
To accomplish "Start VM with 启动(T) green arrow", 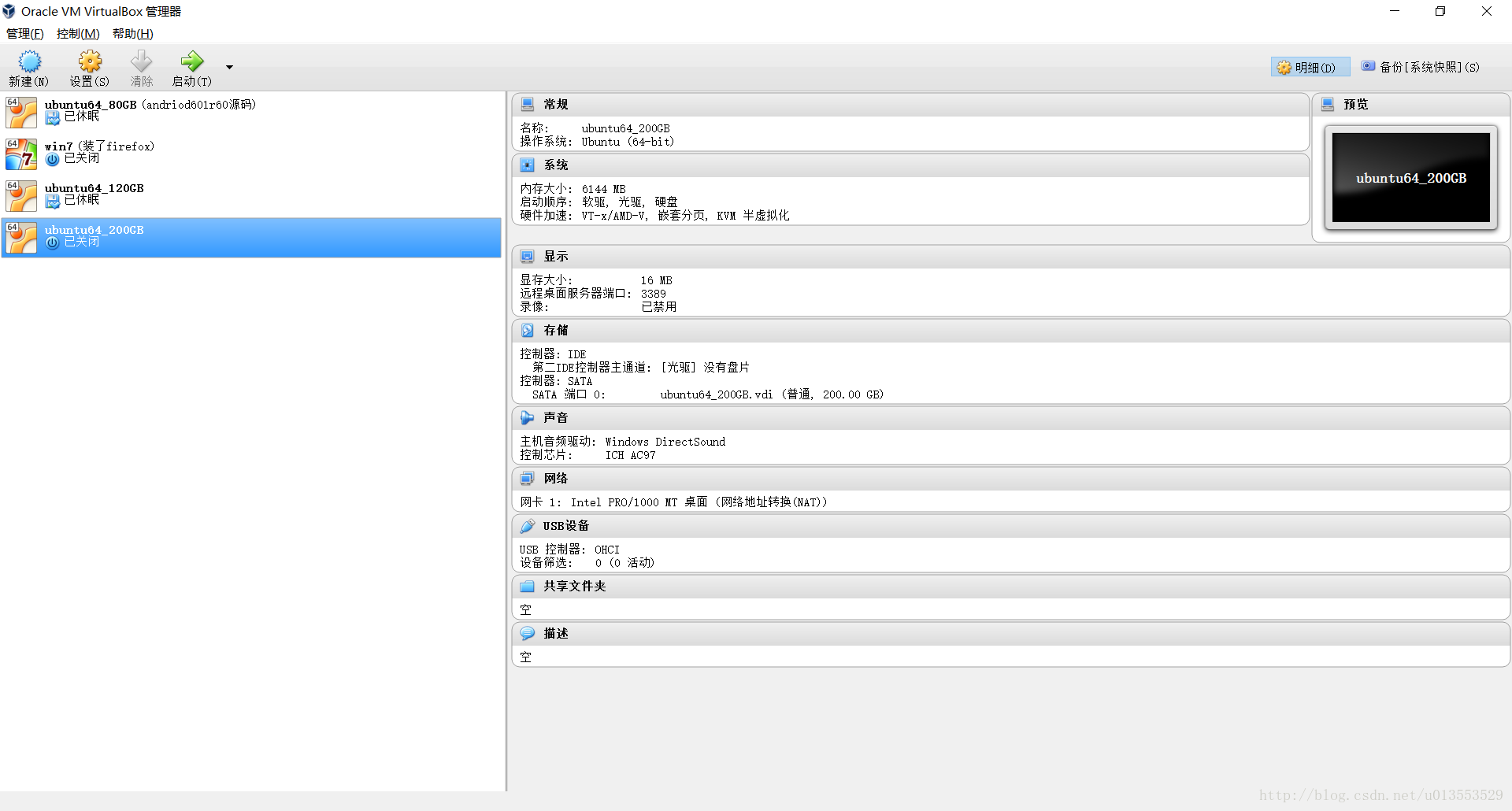I will [191, 62].
